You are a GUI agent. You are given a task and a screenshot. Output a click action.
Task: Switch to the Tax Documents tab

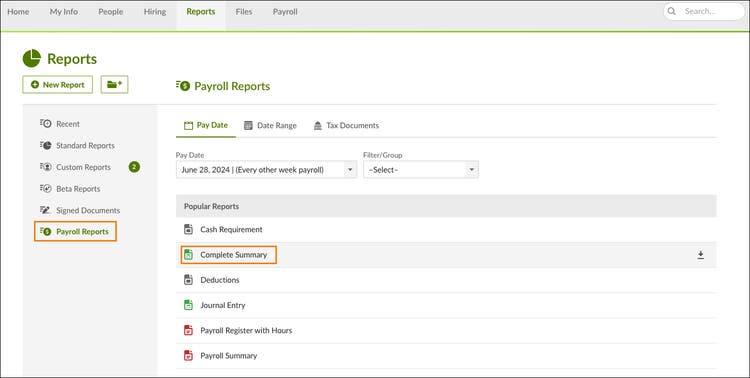click(x=346, y=125)
